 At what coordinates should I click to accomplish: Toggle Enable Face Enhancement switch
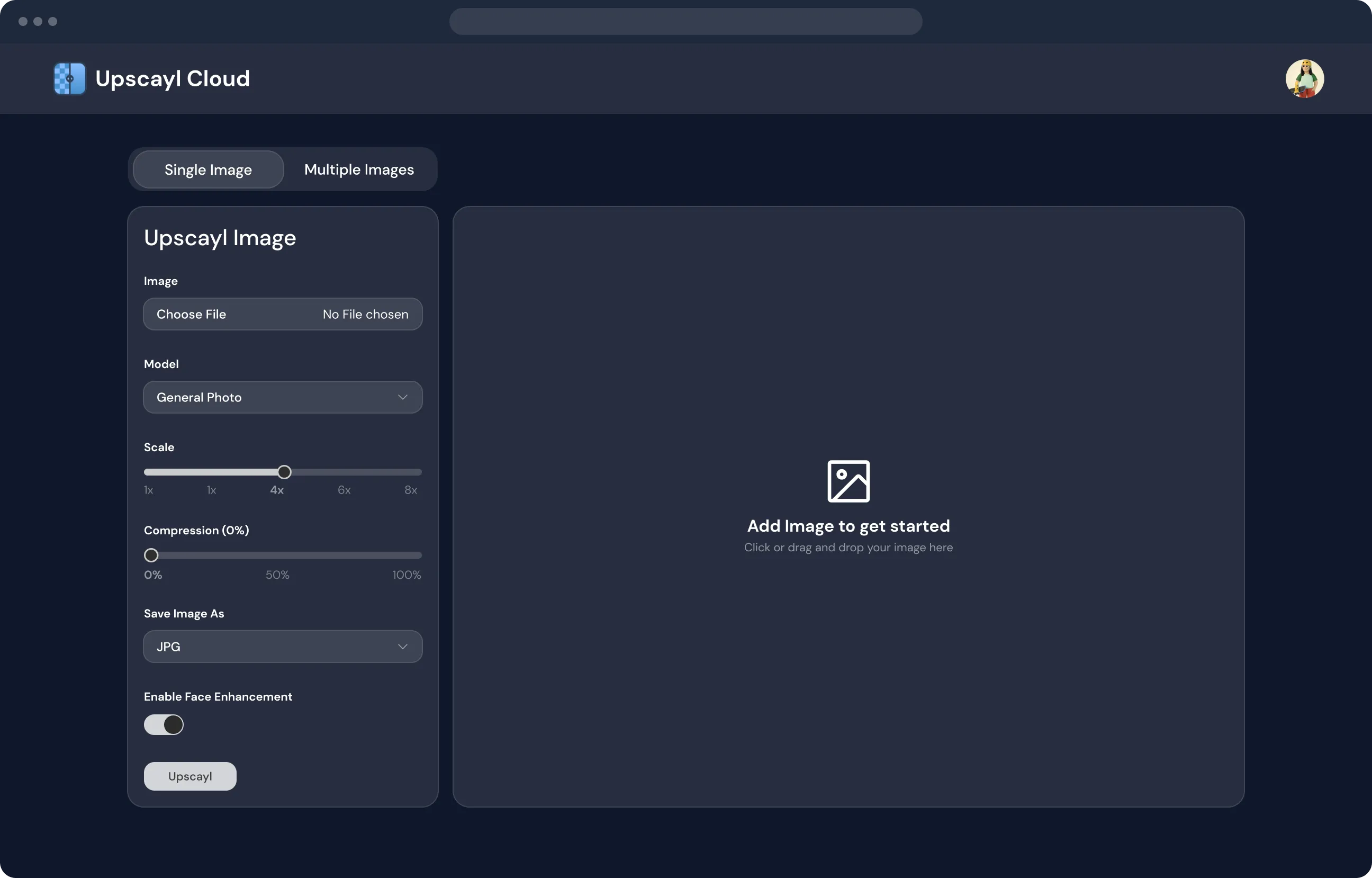point(164,724)
